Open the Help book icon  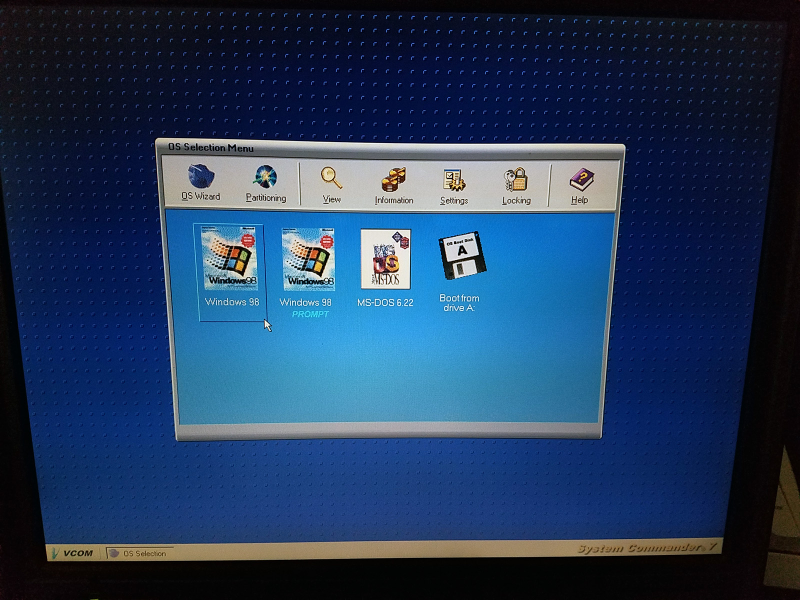580,187
